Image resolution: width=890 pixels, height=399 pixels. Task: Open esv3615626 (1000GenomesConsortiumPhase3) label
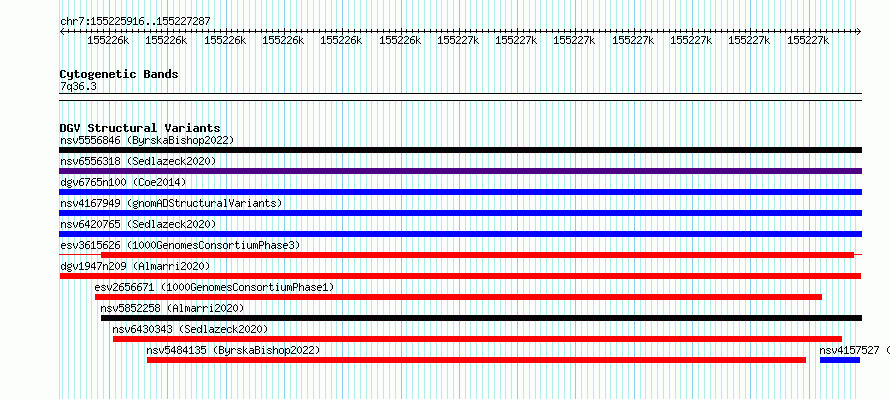(x=180, y=245)
